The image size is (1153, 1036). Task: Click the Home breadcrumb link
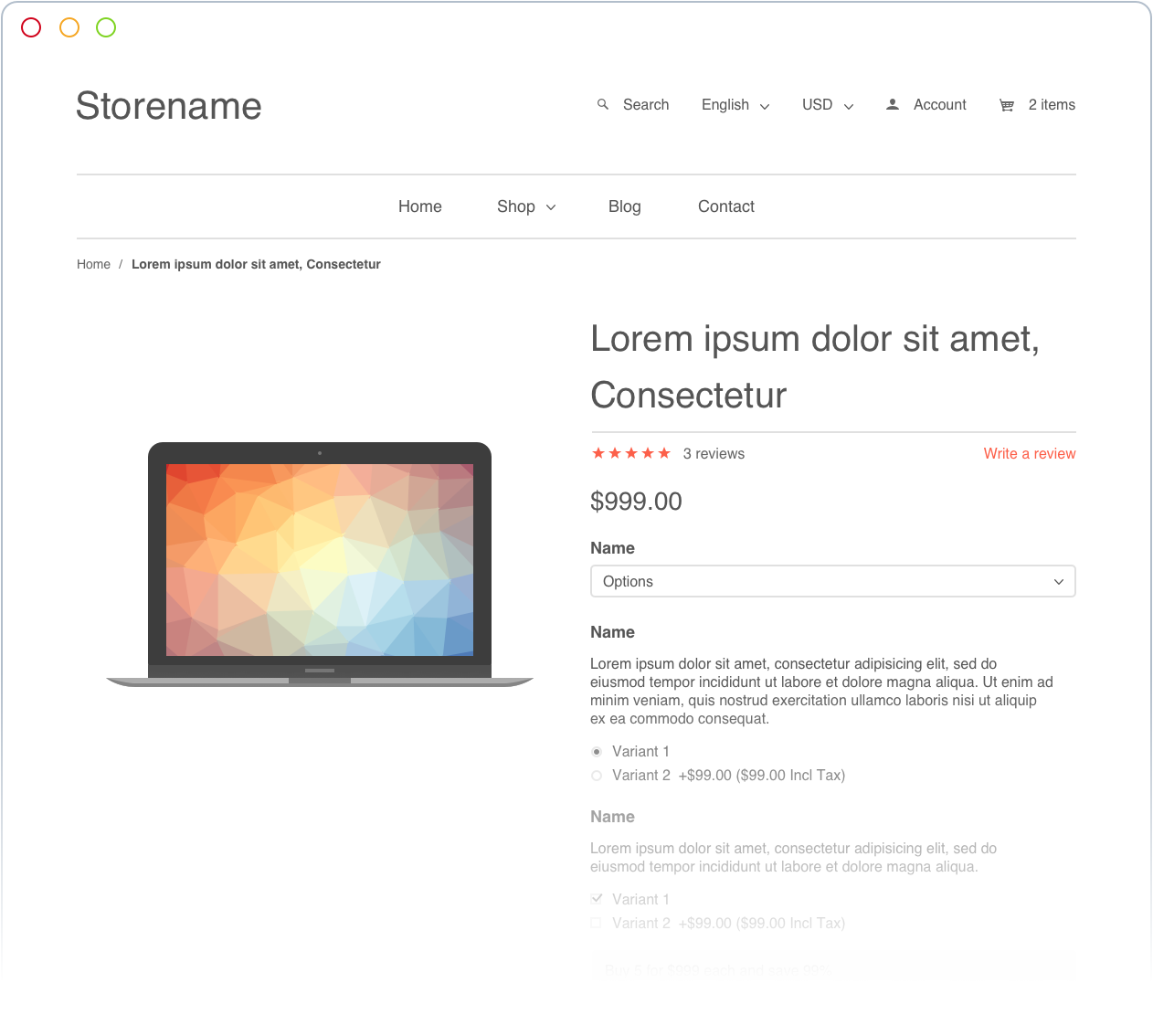tap(93, 264)
